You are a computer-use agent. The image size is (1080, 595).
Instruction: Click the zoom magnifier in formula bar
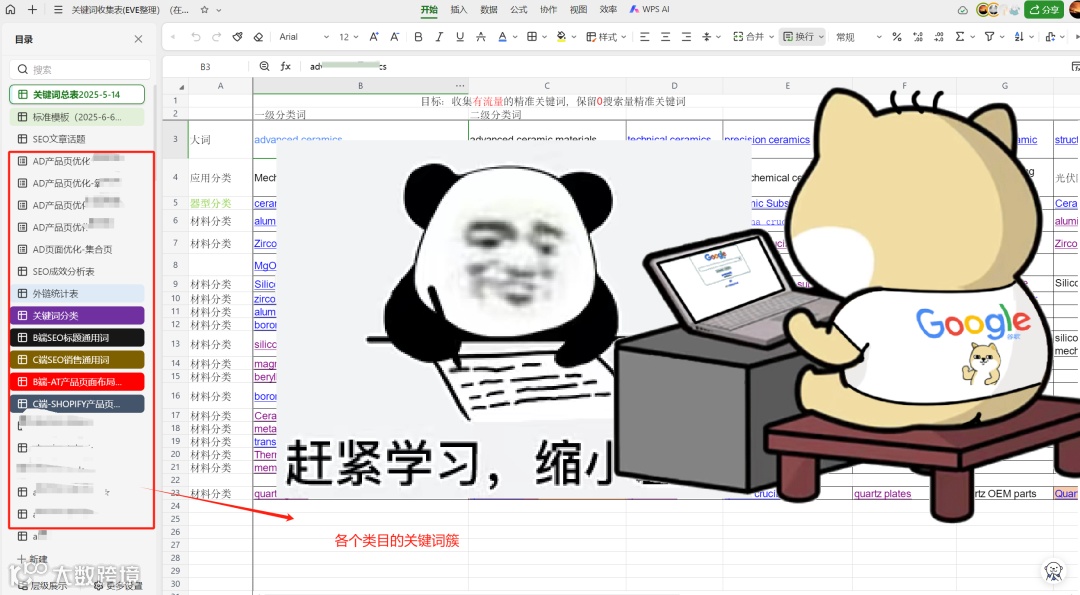tap(264, 66)
